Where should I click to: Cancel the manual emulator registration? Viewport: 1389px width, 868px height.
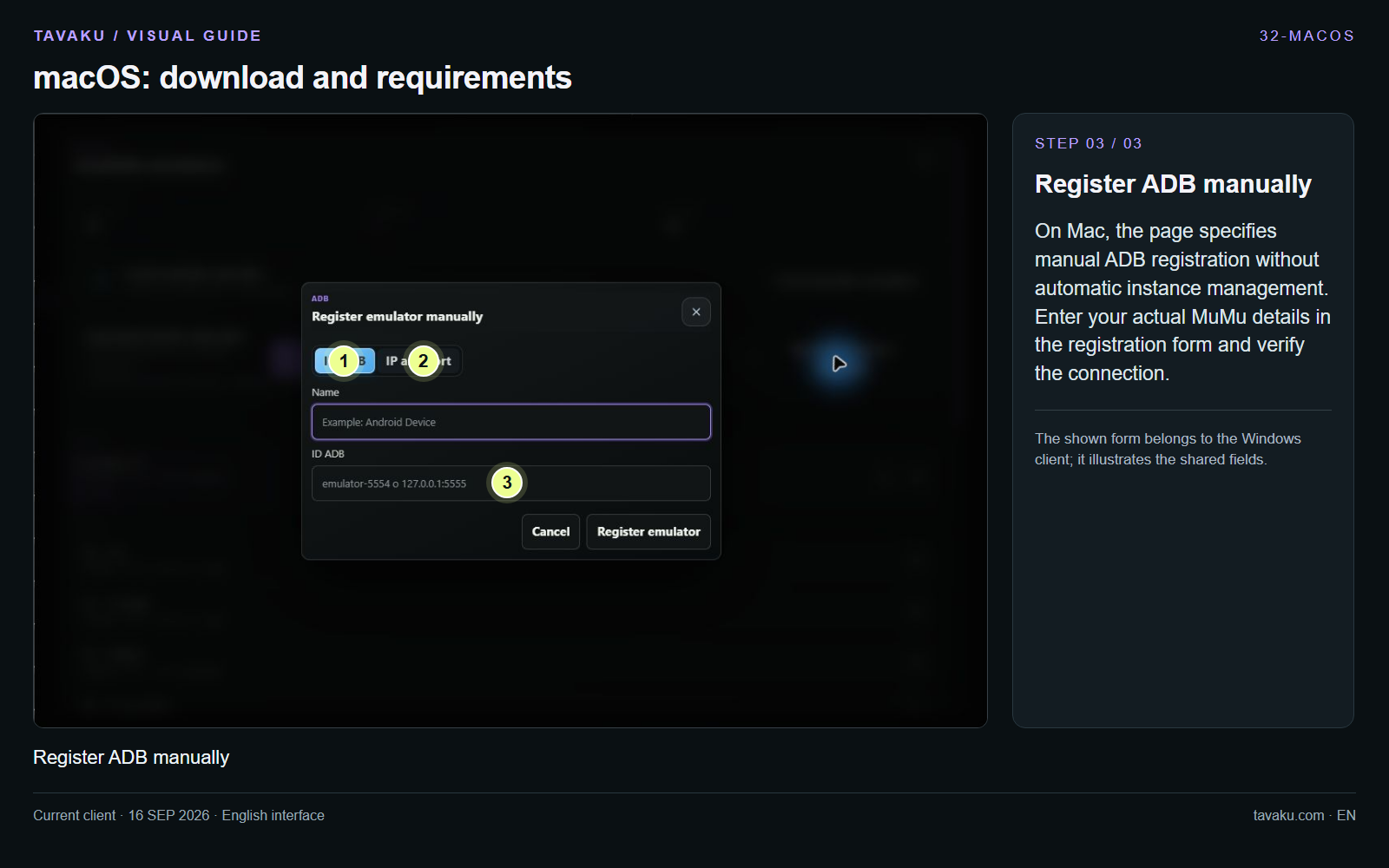tap(550, 532)
